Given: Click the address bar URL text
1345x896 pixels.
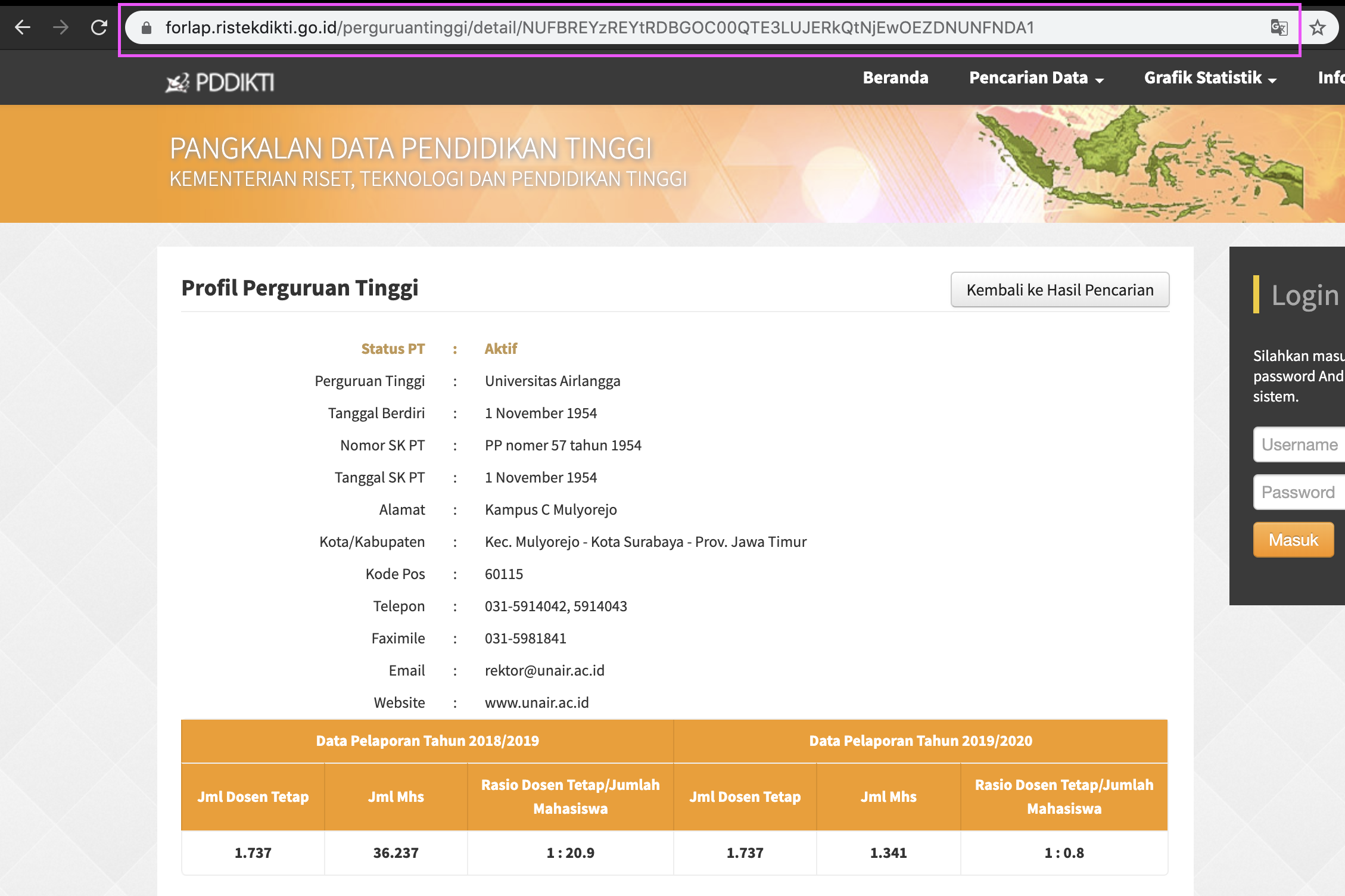Looking at the screenshot, I should 599,28.
